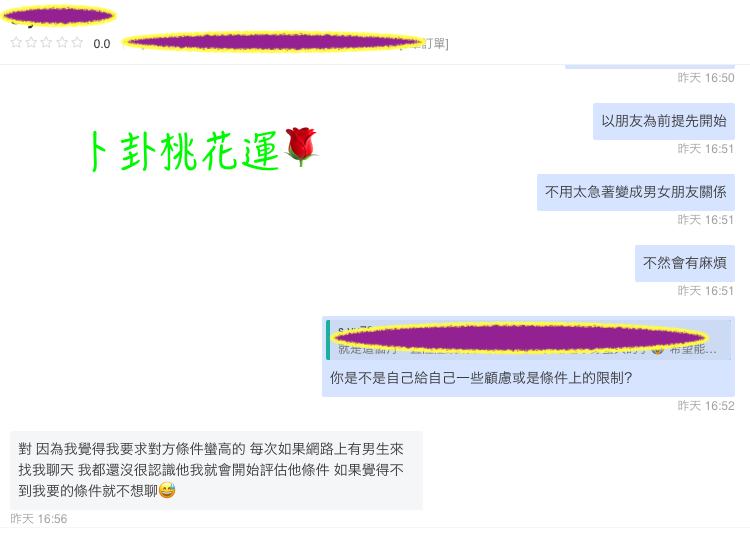Click the 訂單 label in header
The width and height of the screenshot is (750, 538).
(x=435, y=44)
